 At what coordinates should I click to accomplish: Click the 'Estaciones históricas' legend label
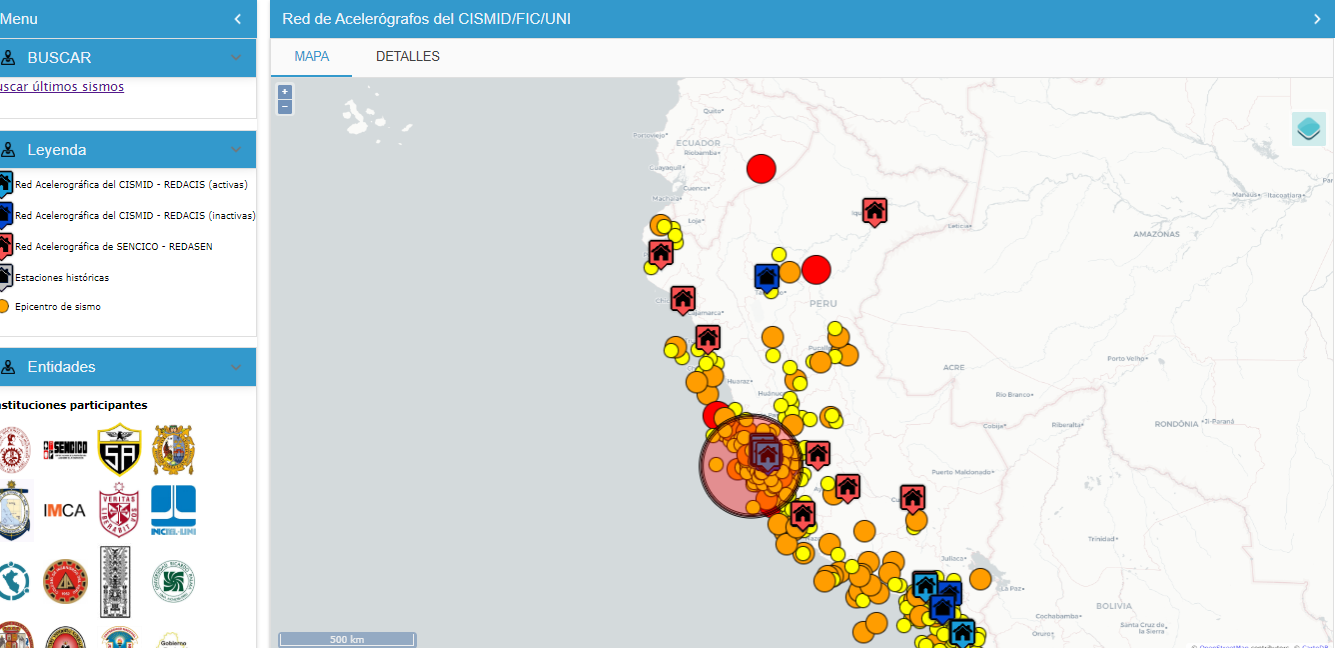point(62,277)
